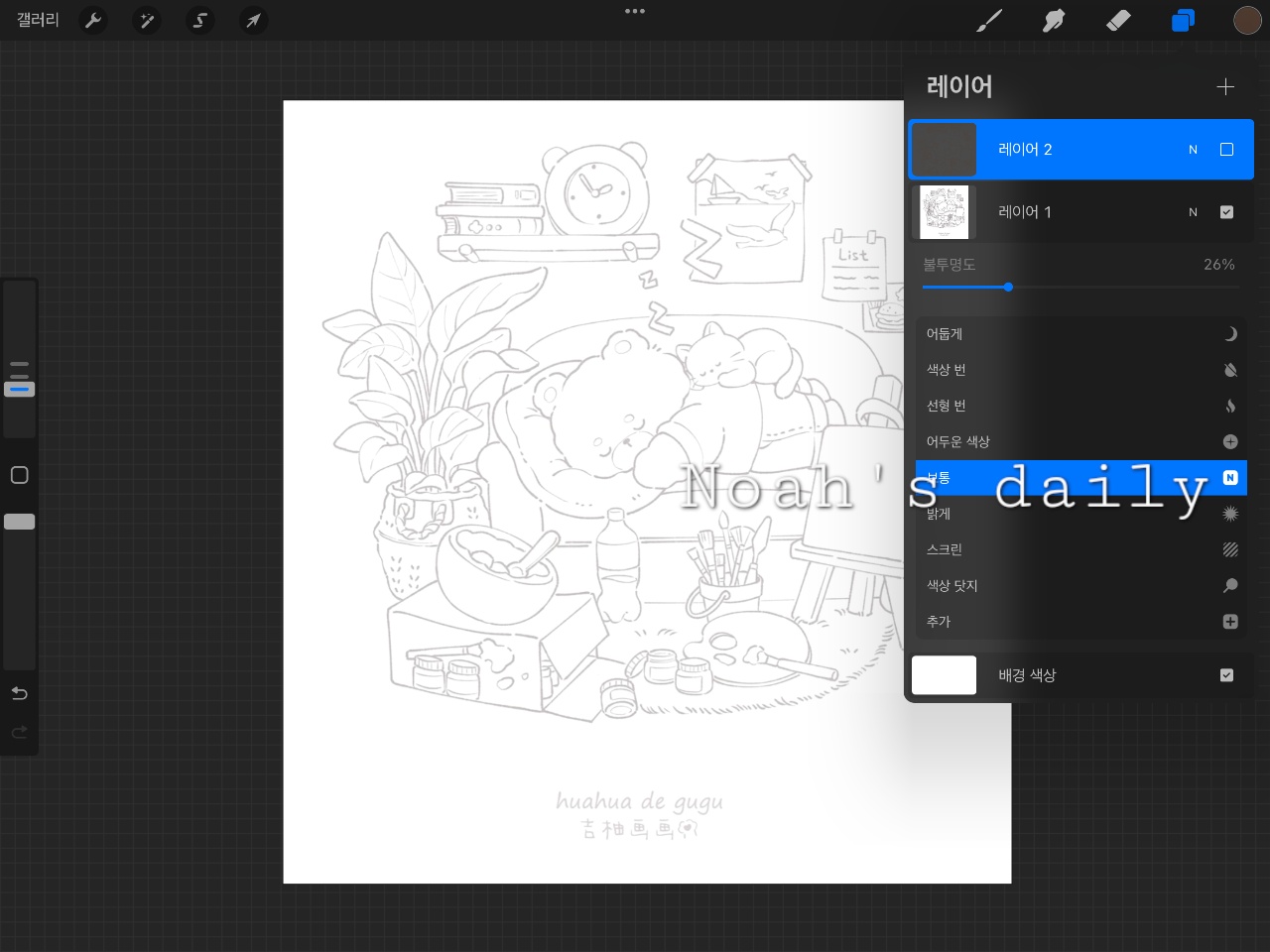This screenshot has width=1270, height=952.
Task: Choose 스크린 blend mode
Action: (1081, 549)
